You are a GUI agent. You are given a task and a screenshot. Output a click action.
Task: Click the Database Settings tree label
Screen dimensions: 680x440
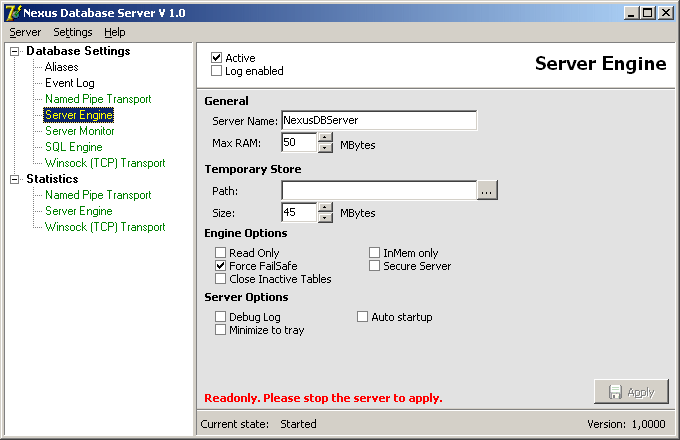pos(78,51)
